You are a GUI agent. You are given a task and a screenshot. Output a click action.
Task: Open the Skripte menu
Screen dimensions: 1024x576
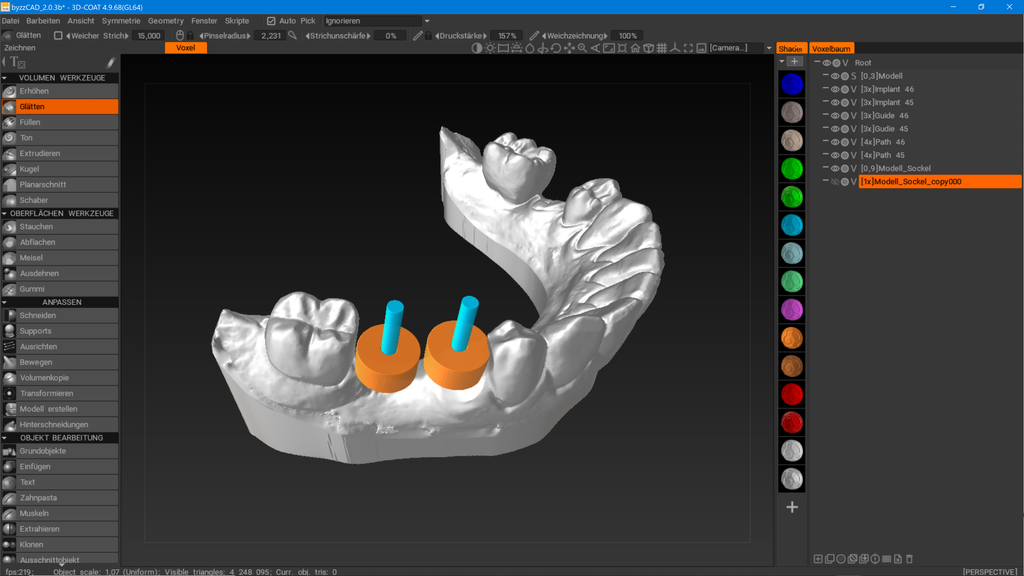click(x=237, y=21)
